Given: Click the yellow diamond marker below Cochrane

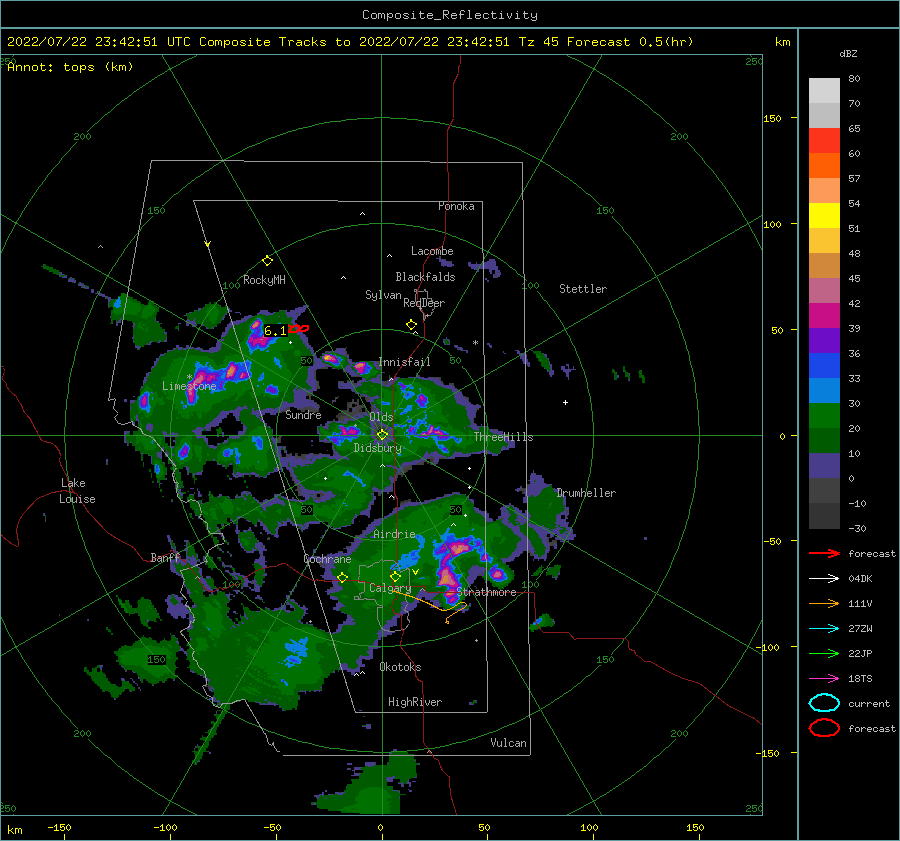Looking at the screenshot, I should [x=343, y=578].
